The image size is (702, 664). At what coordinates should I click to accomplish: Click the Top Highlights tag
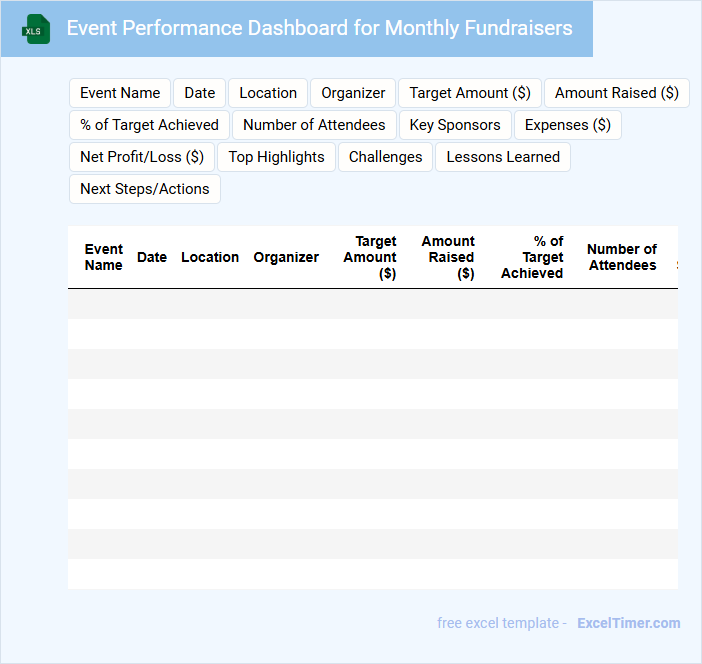click(276, 157)
